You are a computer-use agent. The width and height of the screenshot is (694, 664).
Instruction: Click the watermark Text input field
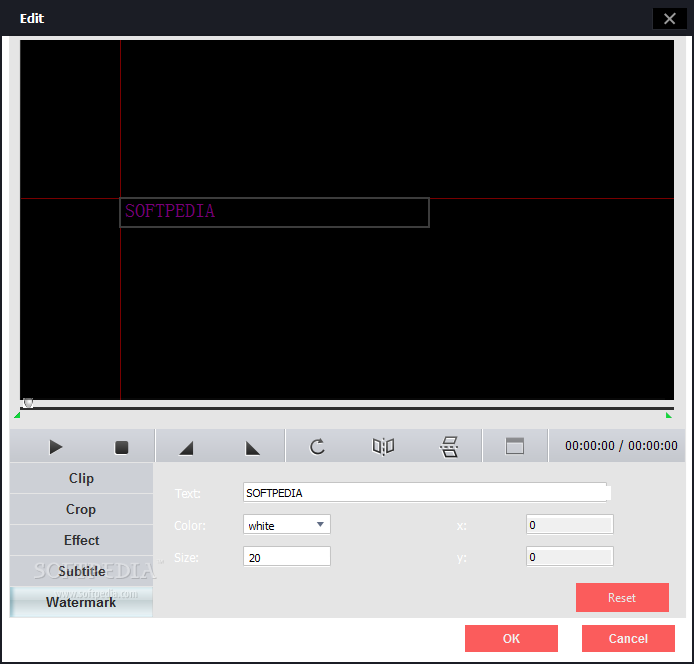(427, 493)
